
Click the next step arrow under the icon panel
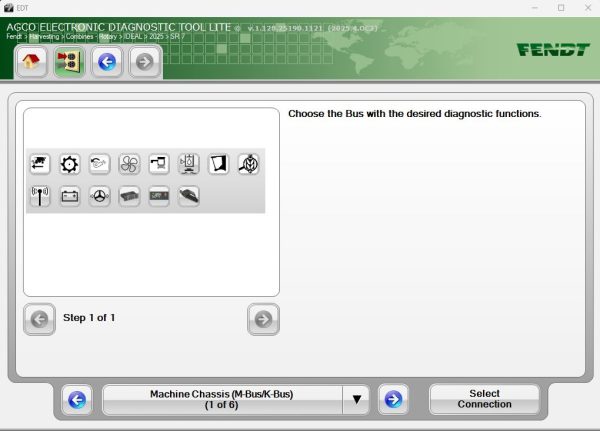263,319
